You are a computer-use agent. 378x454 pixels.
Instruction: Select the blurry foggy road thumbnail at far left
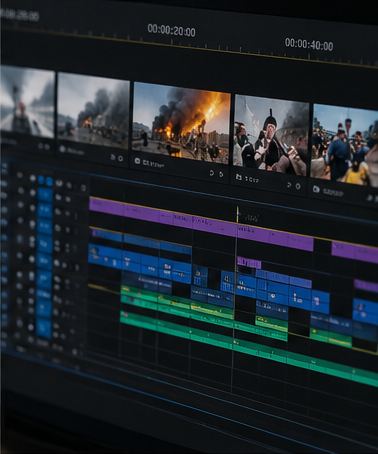(x=27, y=101)
